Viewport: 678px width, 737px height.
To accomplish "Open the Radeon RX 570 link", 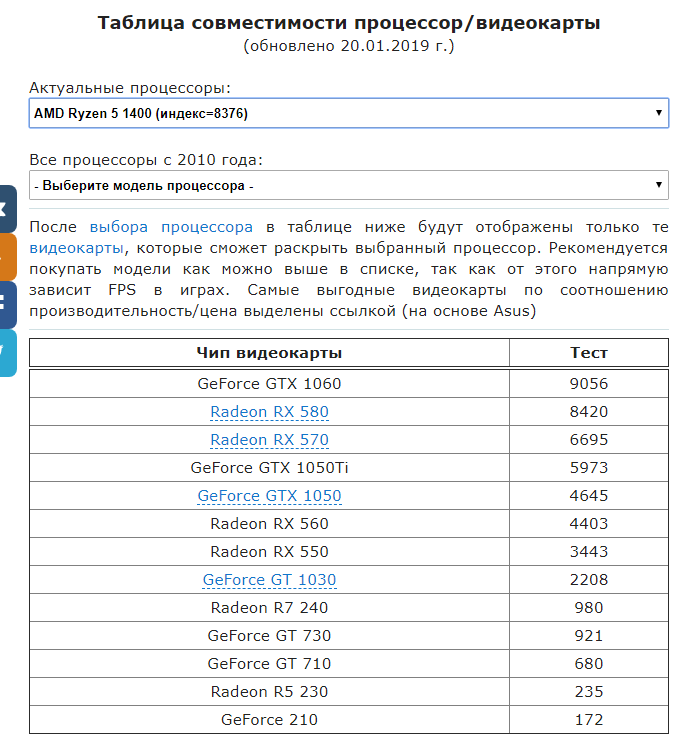I will click(269, 439).
